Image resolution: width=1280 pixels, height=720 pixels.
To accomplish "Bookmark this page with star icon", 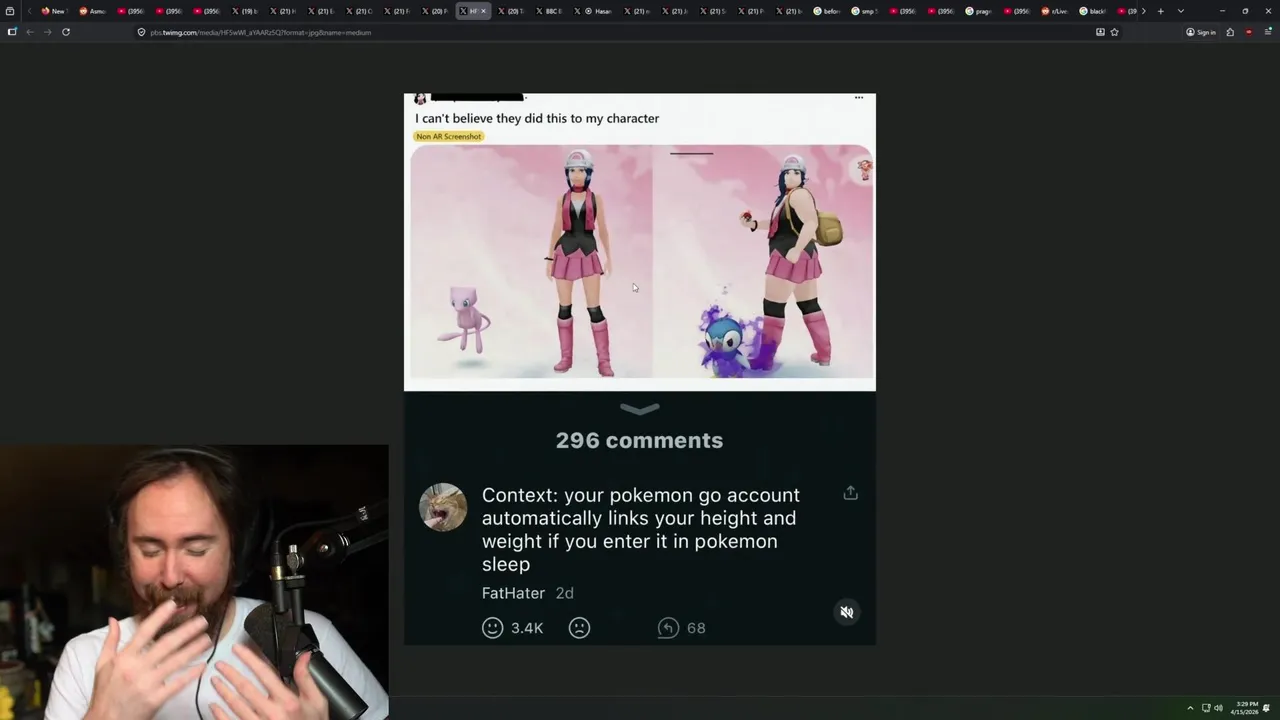I will [x=1114, y=32].
